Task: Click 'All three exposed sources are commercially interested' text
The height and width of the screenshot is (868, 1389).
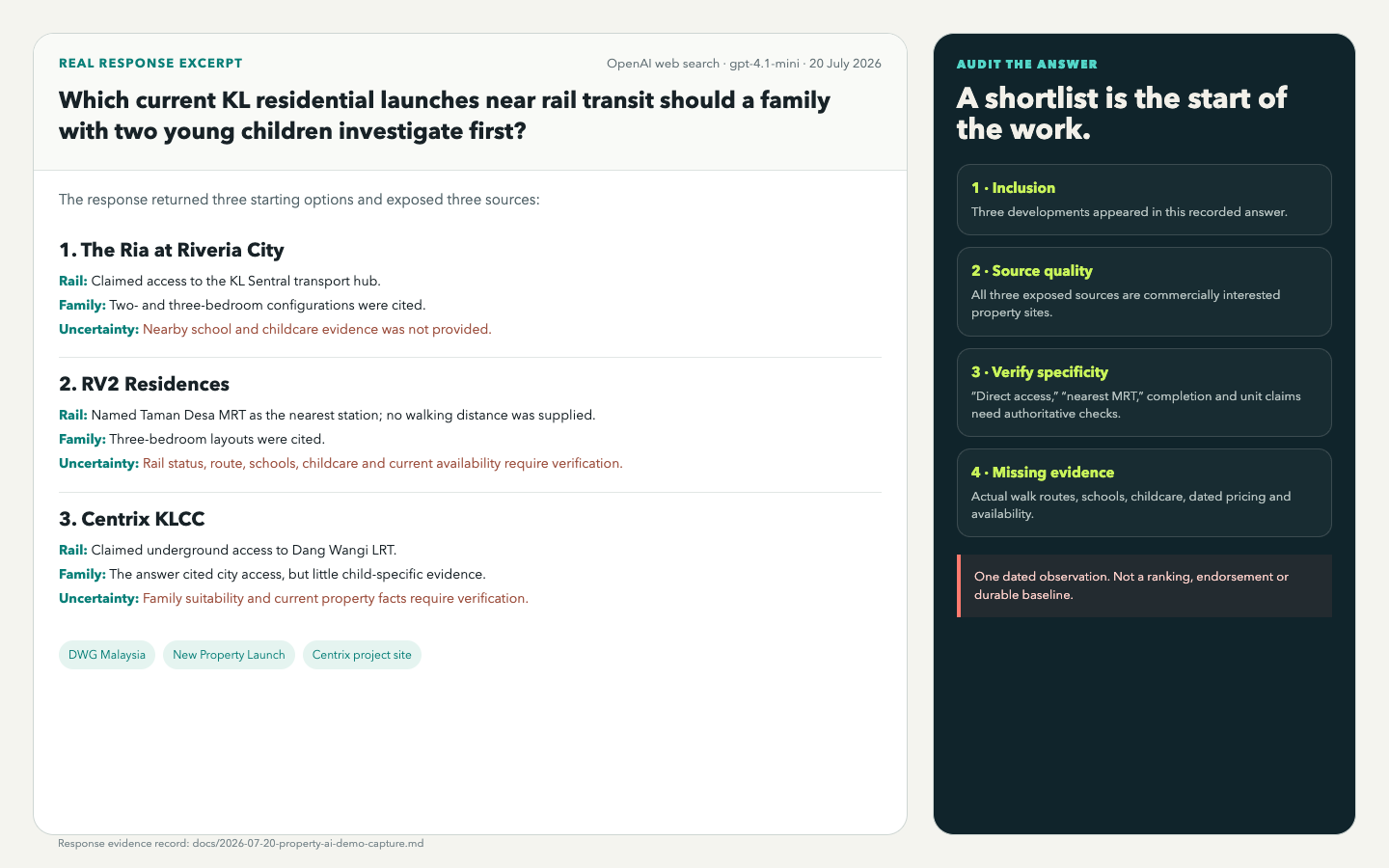Action: coord(1126,304)
